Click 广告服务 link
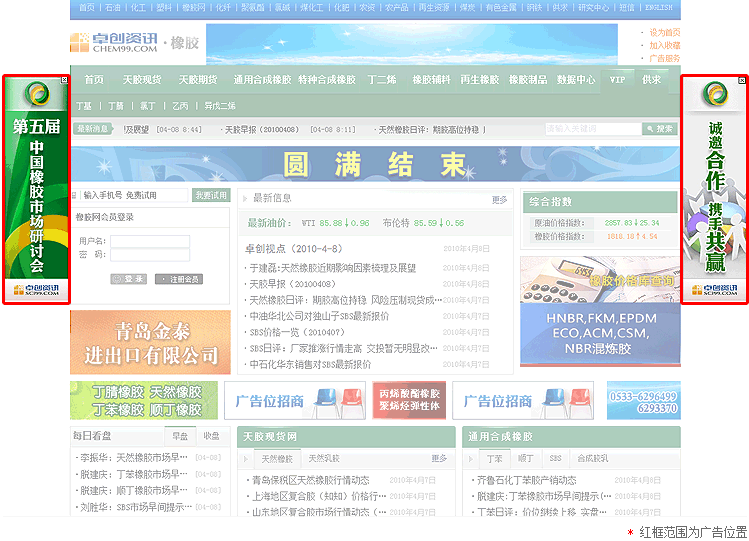 664,58
